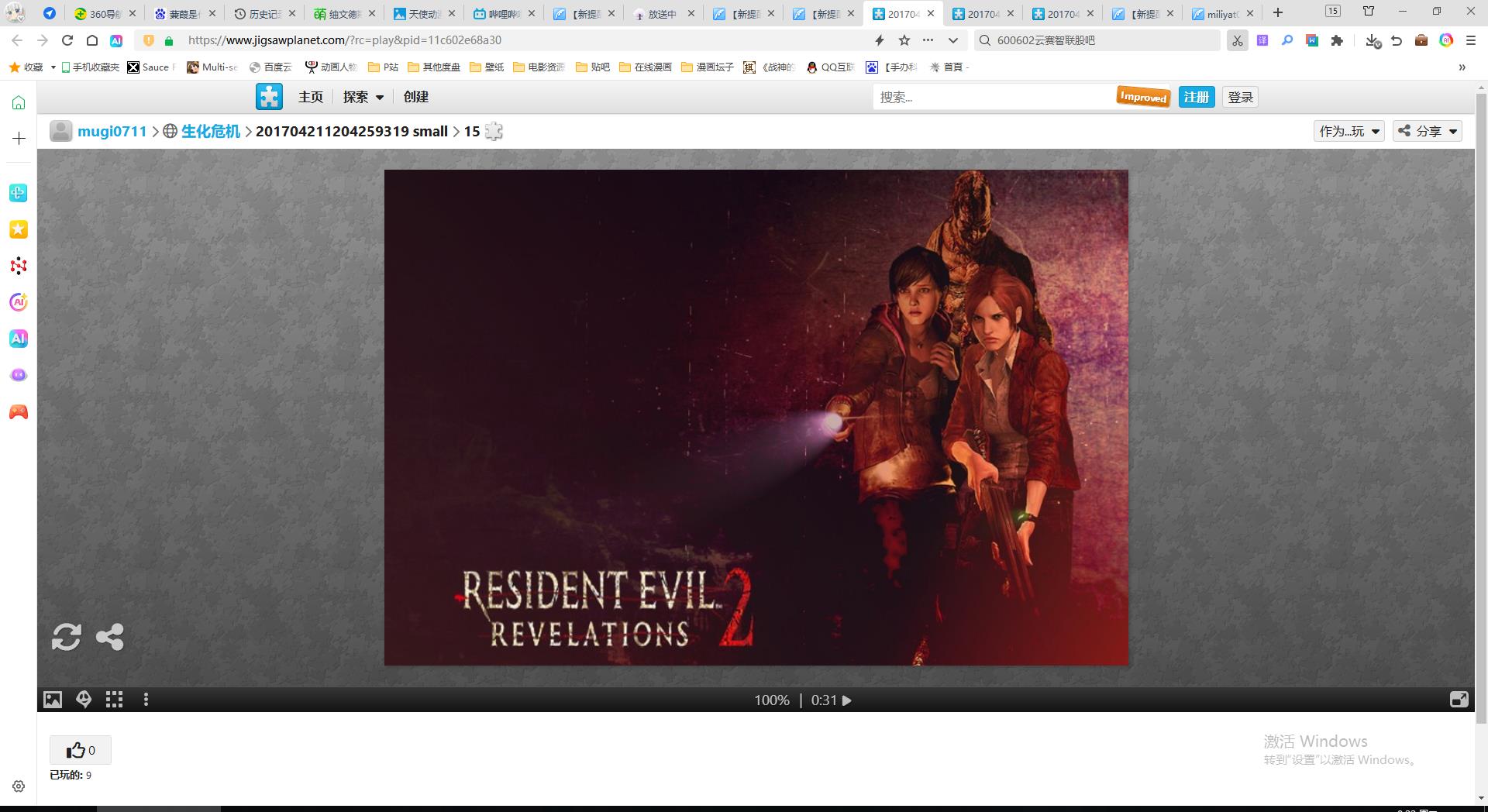Image resolution: width=1488 pixels, height=812 pixels.
Task: Click the address bar URL
Action: point(345,40)
